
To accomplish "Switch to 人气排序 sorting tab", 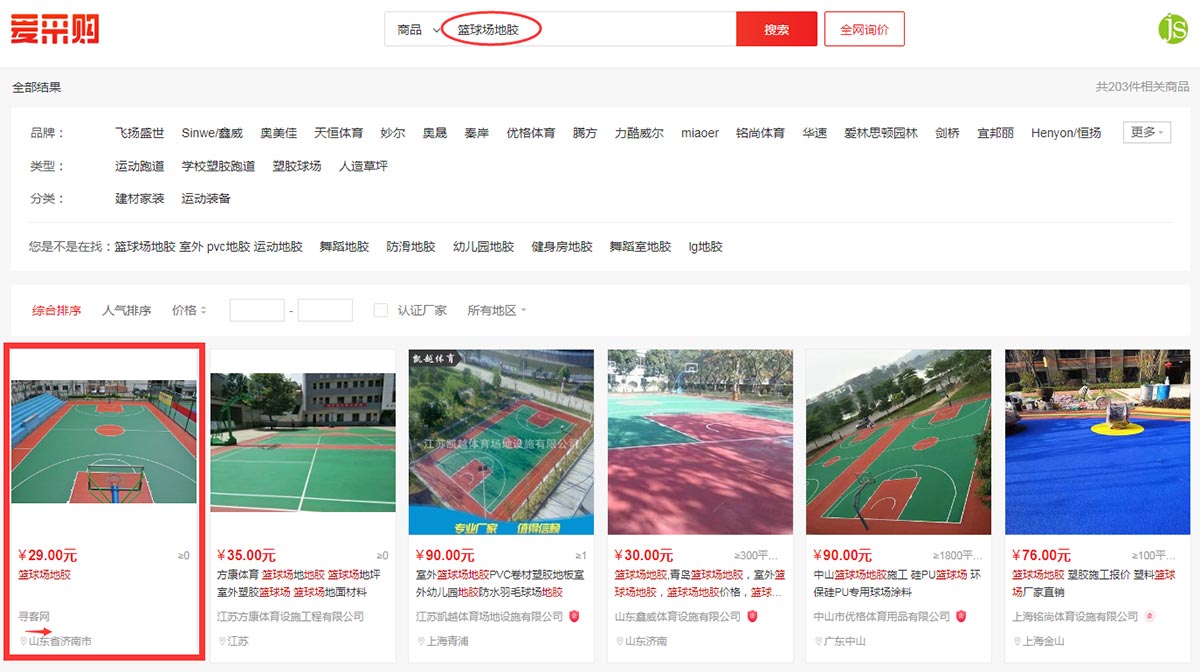I will (x=128, y=310).
